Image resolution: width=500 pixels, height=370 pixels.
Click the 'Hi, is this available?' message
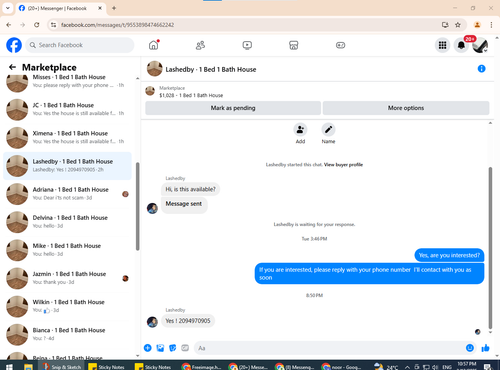[x=190, y=189]
